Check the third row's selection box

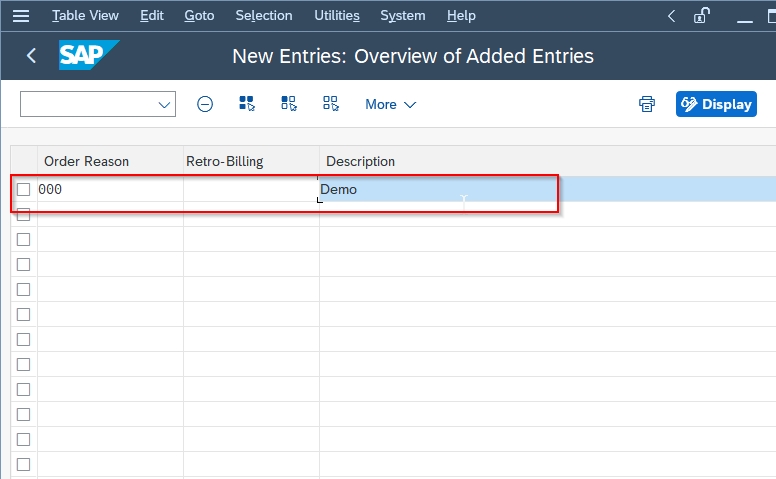coord(23,239)
